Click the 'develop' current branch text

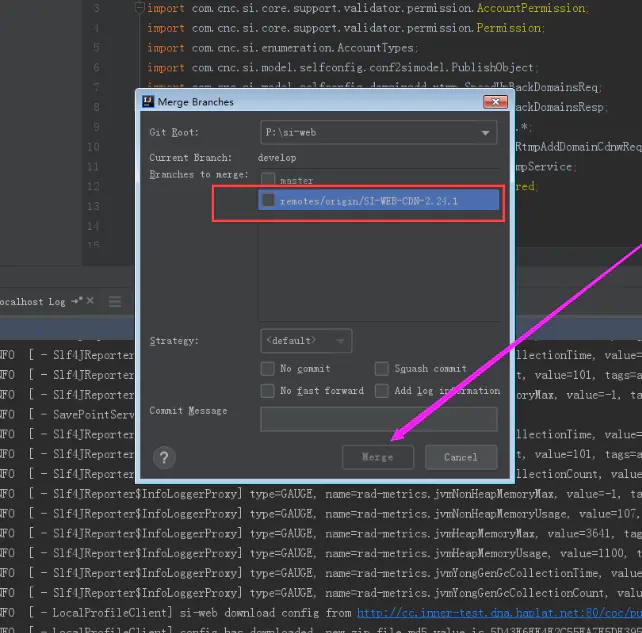tap(277, 158)
